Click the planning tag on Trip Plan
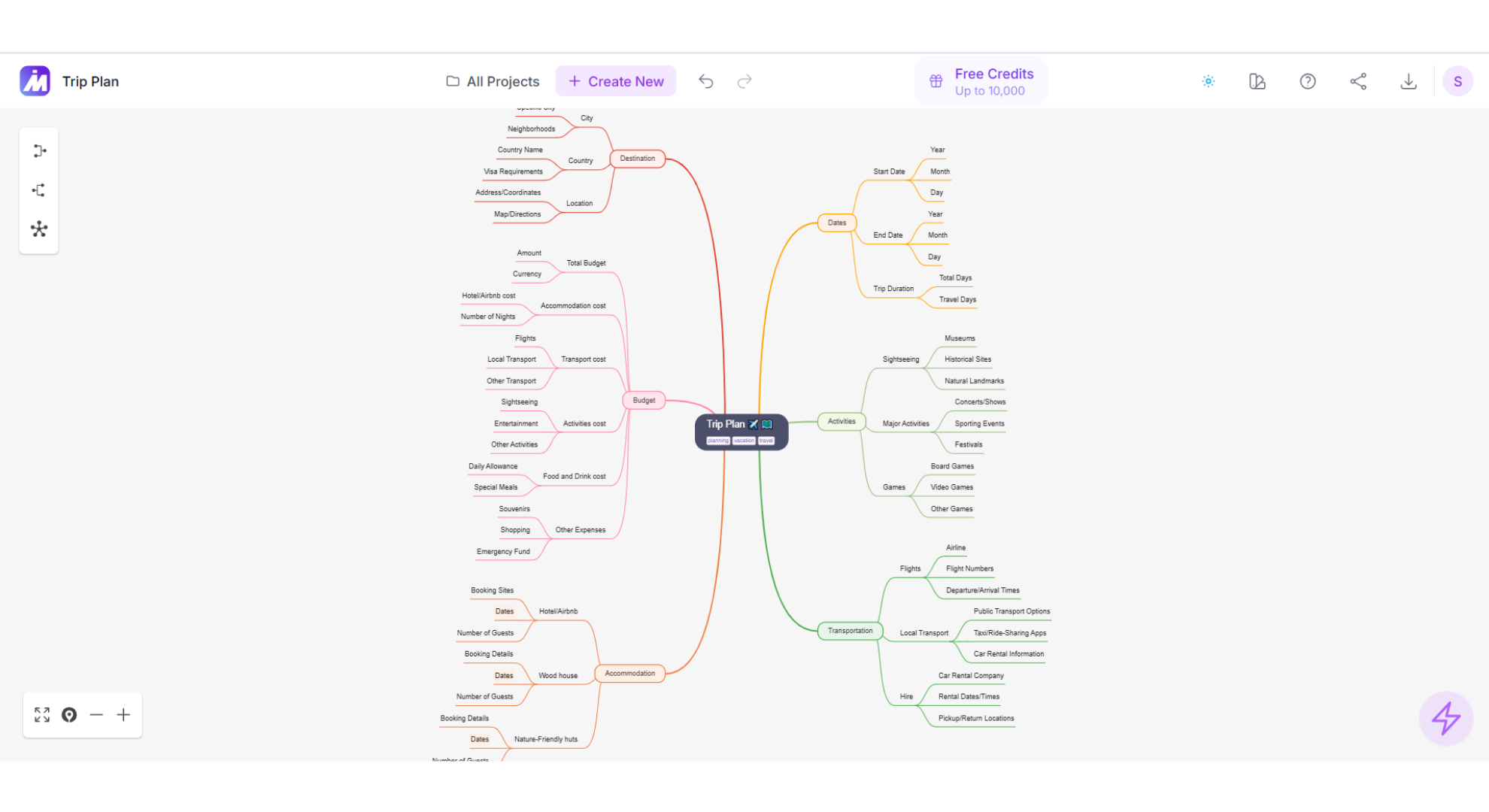Image resolution: width=1489 pixels, height=812 pixels. (x=718, y=441)
